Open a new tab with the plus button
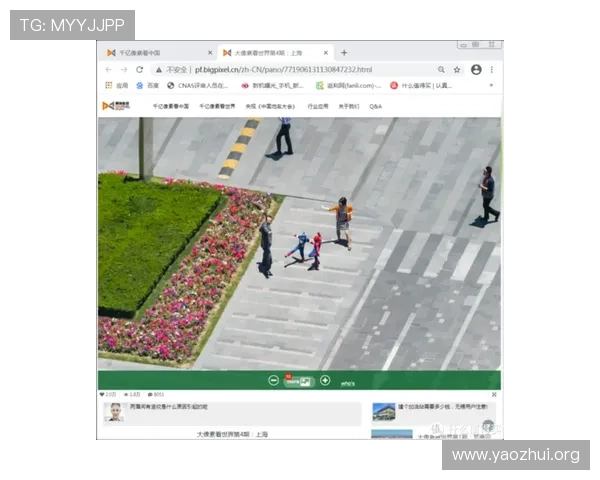The width and height of the screenshot is (600, 480). pos(344,53)
